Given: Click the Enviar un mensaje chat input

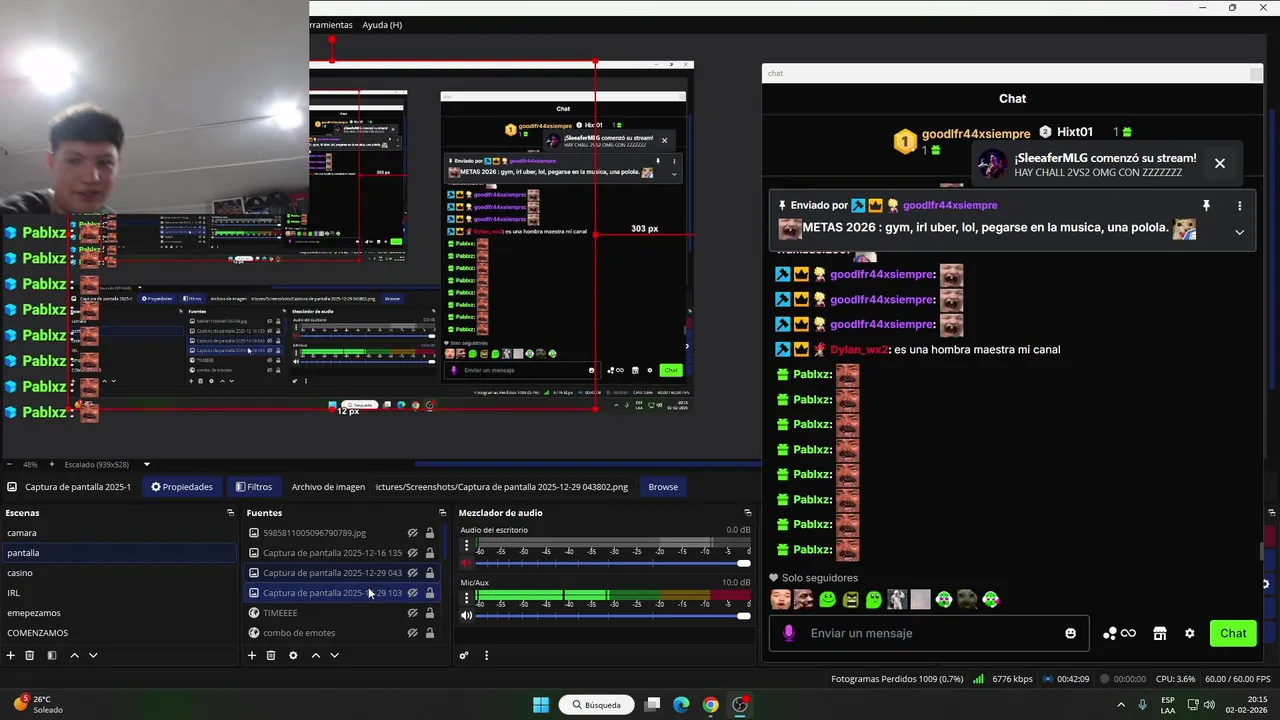Looking at the screenshot, I should 930,633.
